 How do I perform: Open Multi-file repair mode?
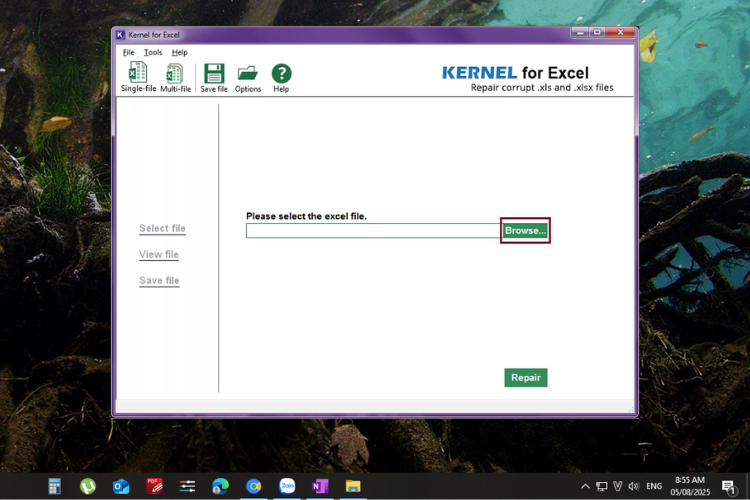[x=175, y=77]
